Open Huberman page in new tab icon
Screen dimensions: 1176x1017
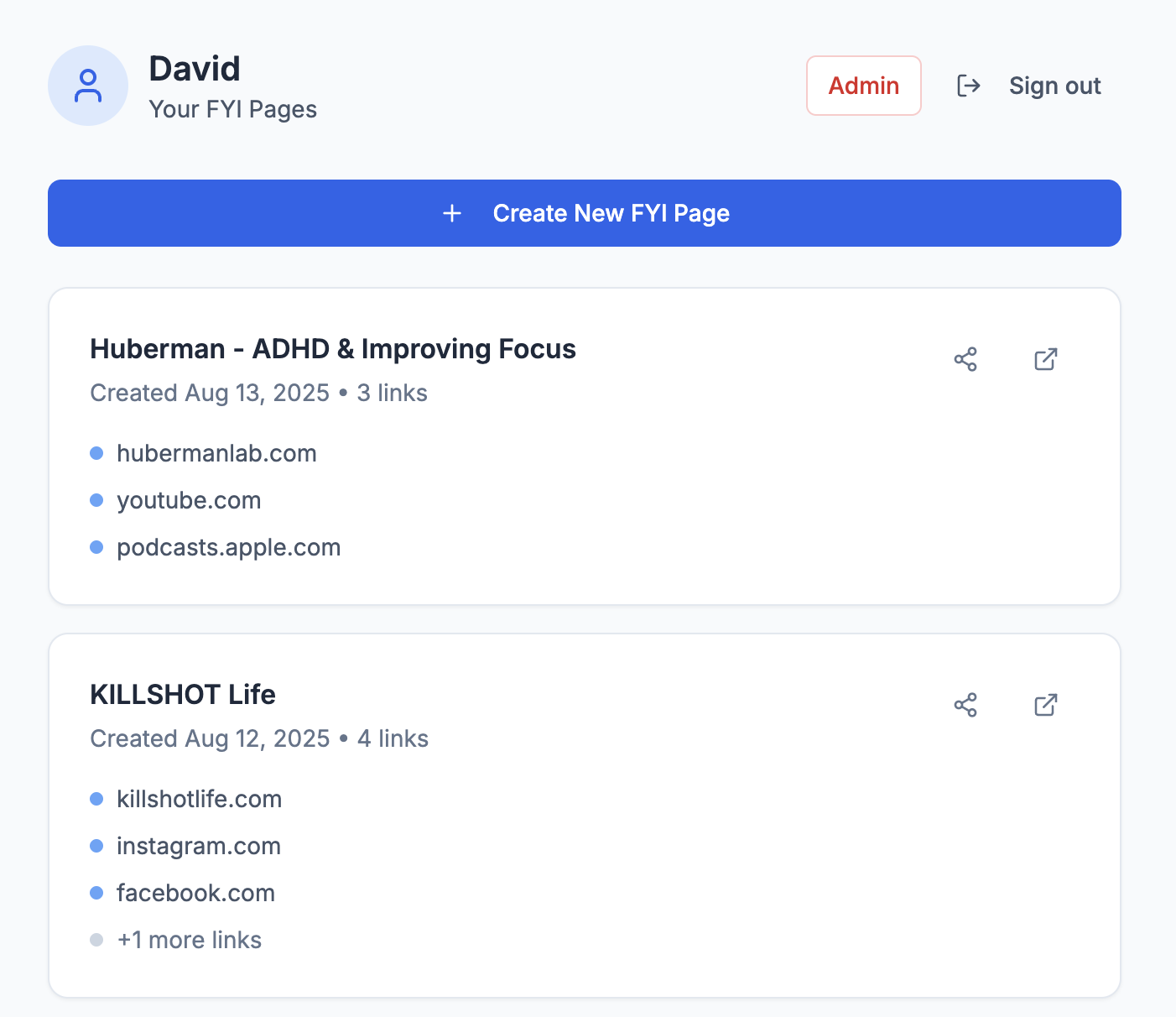pyautogui.click(x=1045, y=359)
